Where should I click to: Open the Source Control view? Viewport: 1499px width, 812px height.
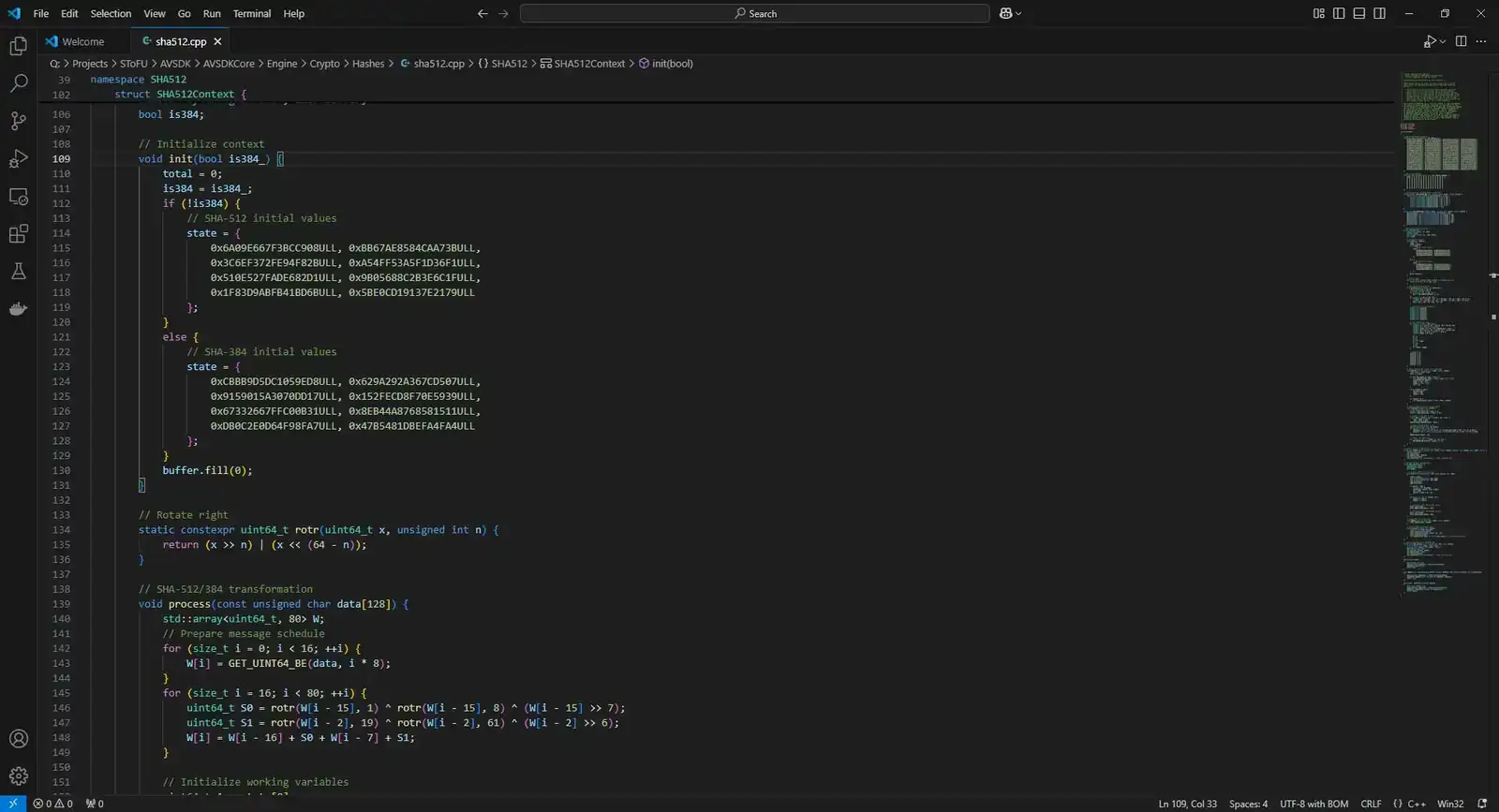18,121
